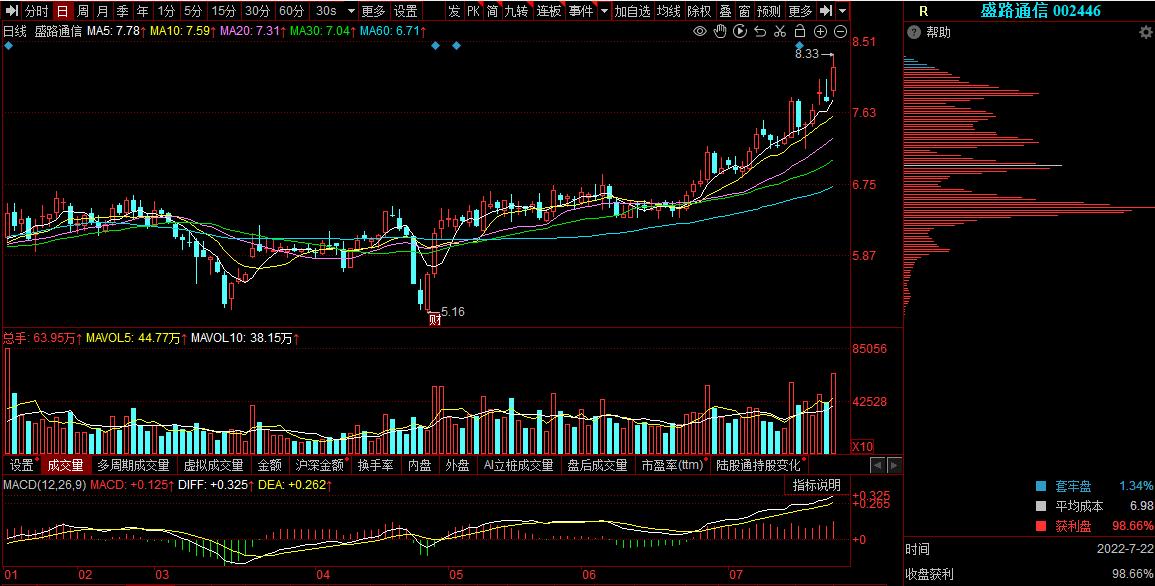This screenshot has height=586, width=1155.
Task: Click the play replay icon above chart
Action: click(x=740, y=31)
